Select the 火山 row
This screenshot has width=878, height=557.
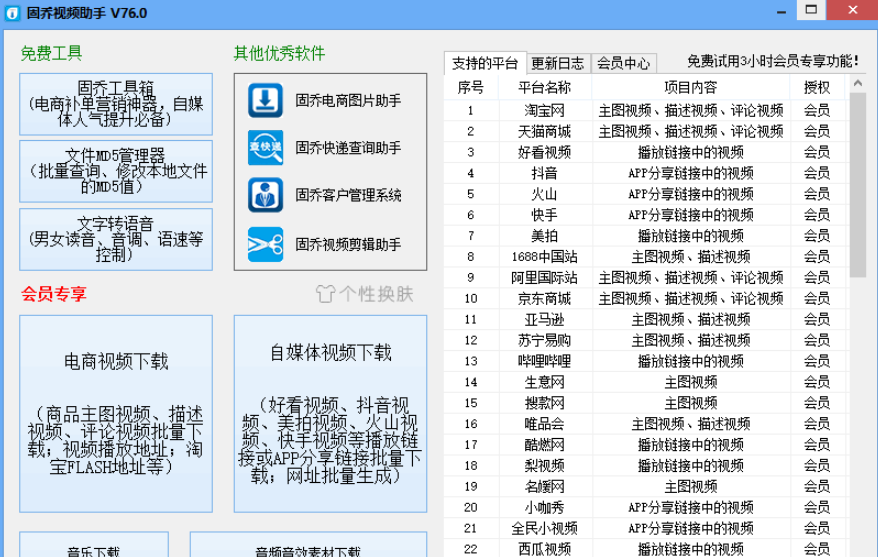coord(647,194)
